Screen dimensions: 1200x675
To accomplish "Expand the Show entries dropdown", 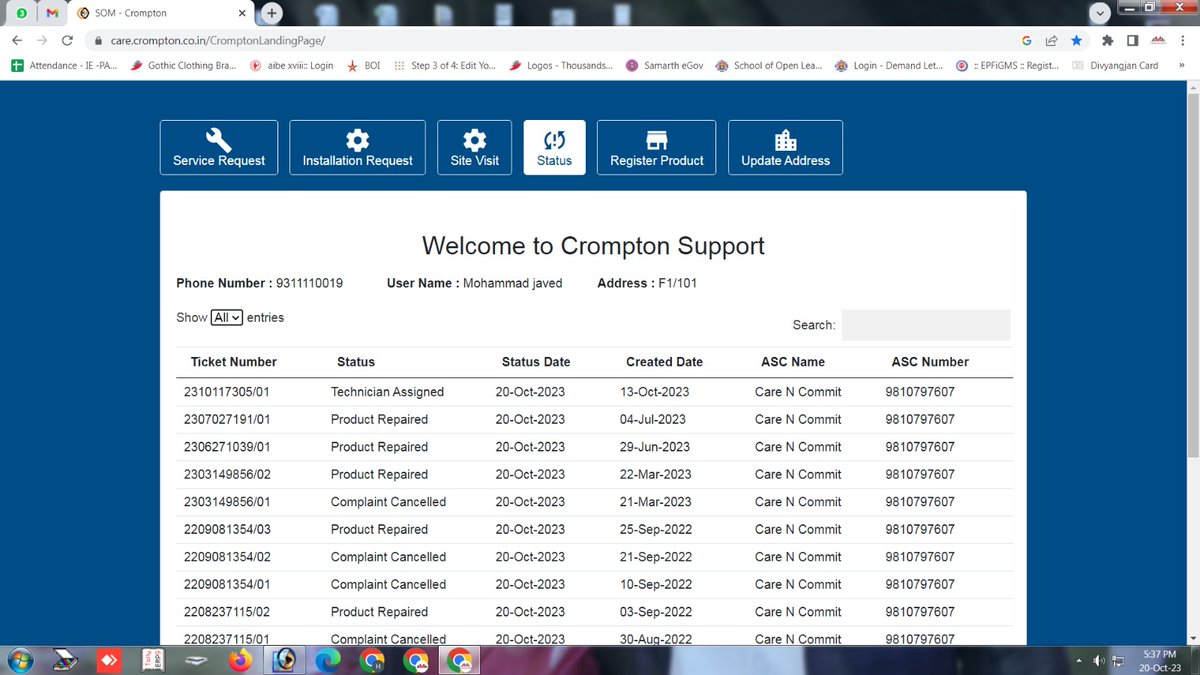I will coord(227,317).
